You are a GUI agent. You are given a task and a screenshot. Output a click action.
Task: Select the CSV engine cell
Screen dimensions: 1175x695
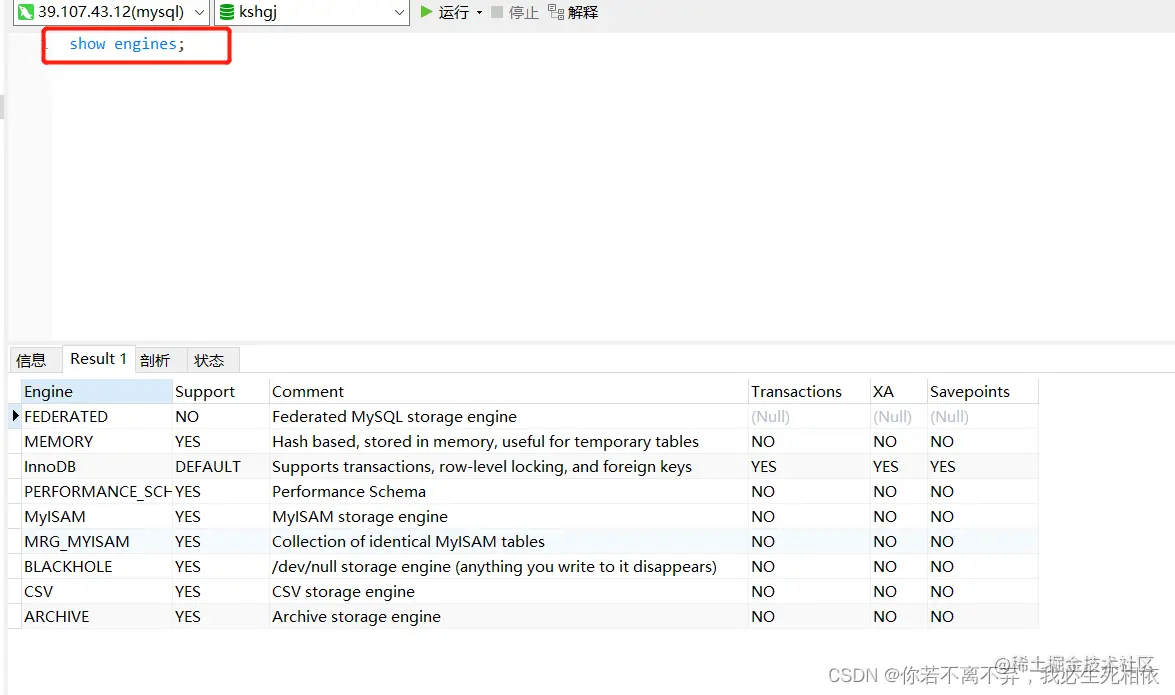click(97, 592)
